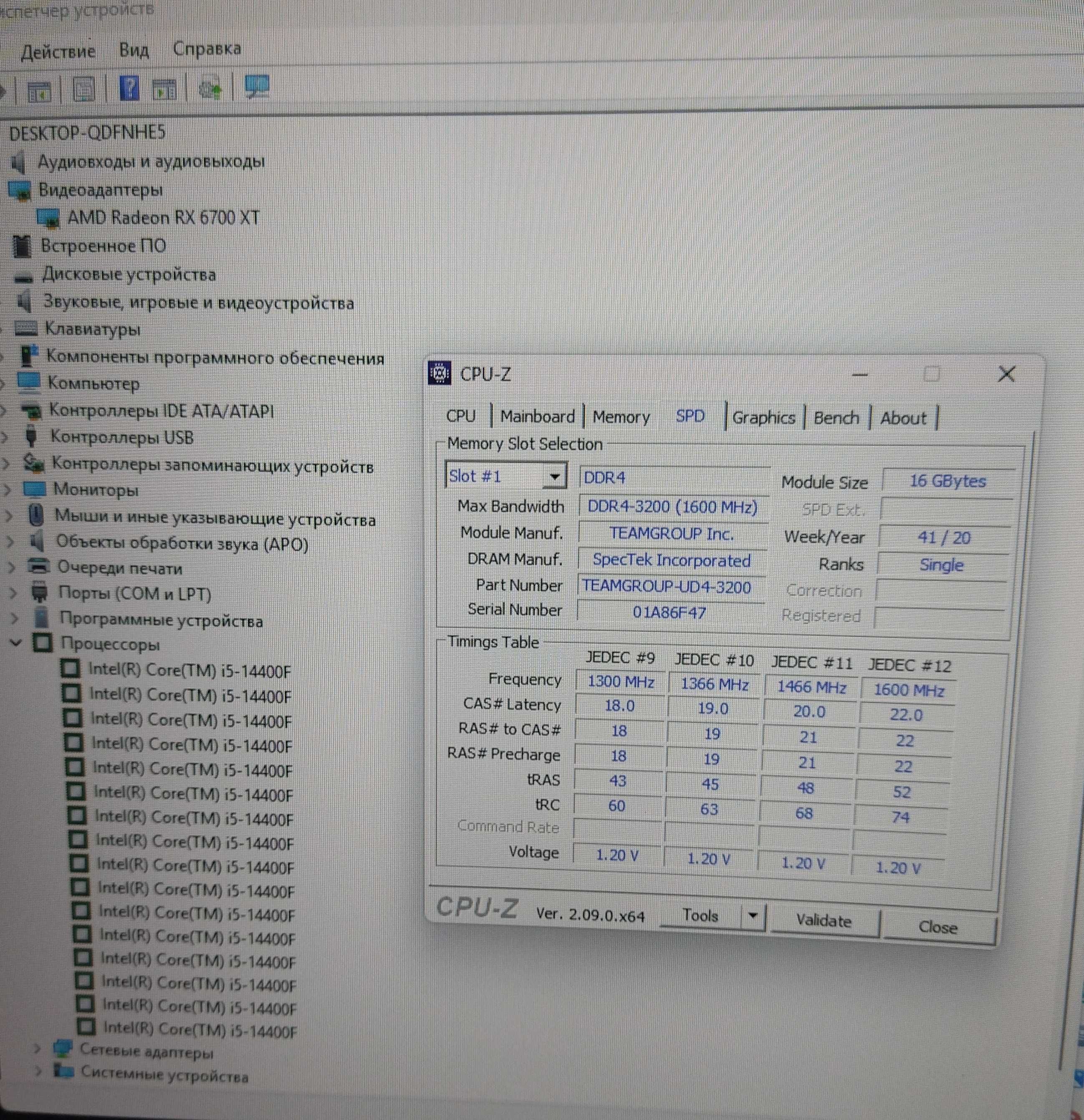Click the 16 GBytes module size value
The width and height of the screenshot is (1084, 1120).
pos(948,481)
